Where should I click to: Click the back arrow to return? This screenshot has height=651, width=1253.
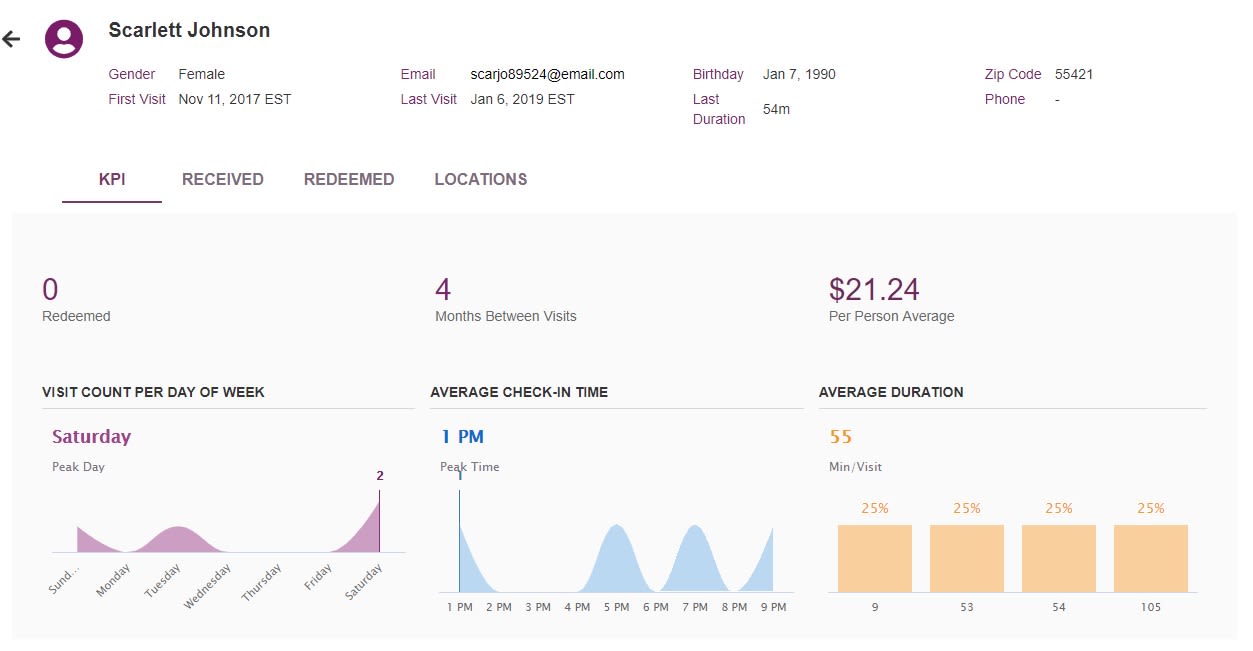[12, 38]
